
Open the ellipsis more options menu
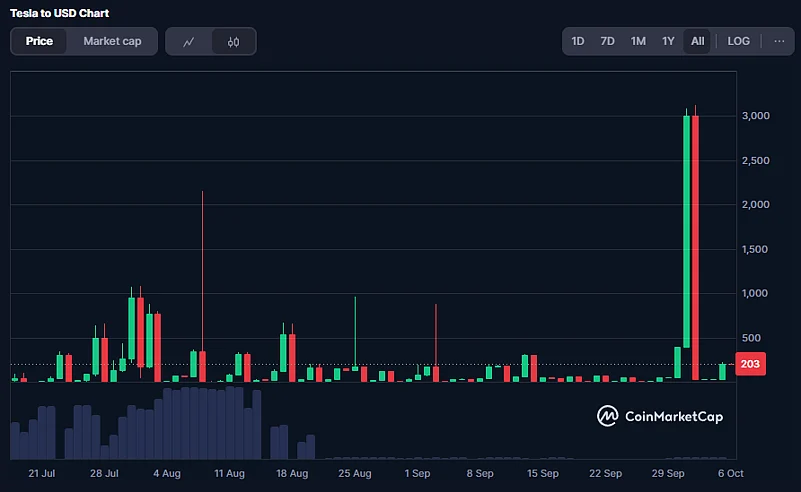click(x=779, y=41)
